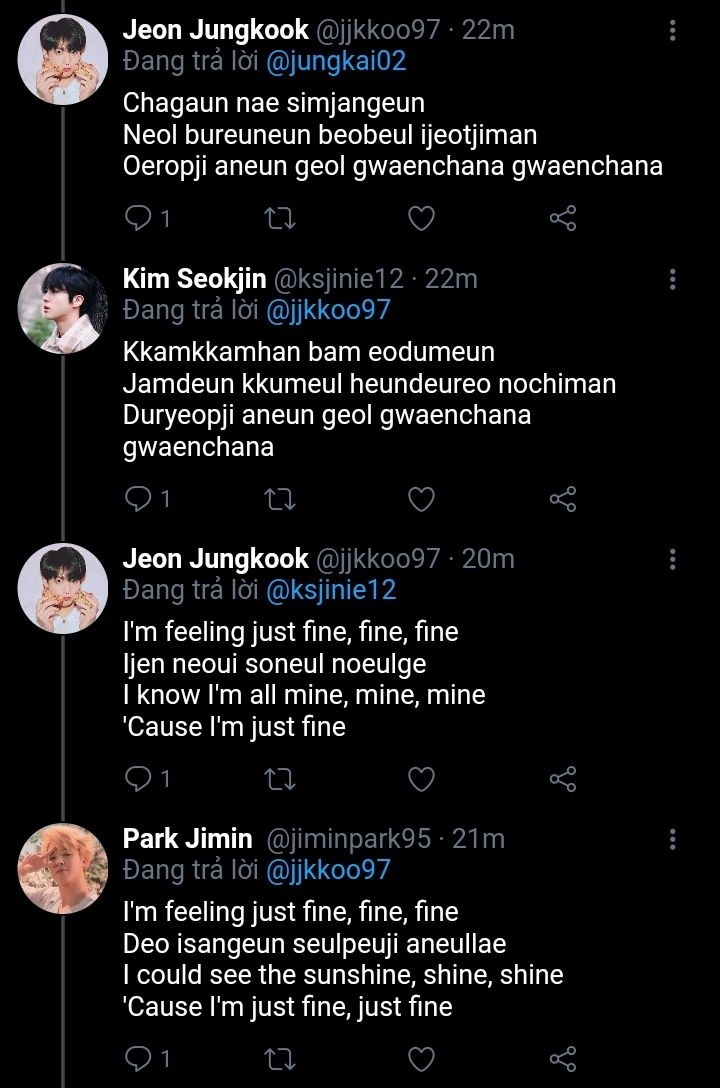Open Park Jimin's profile picture
The height and width of the screenshot is (1088, 720).
(x=63, y=867)
